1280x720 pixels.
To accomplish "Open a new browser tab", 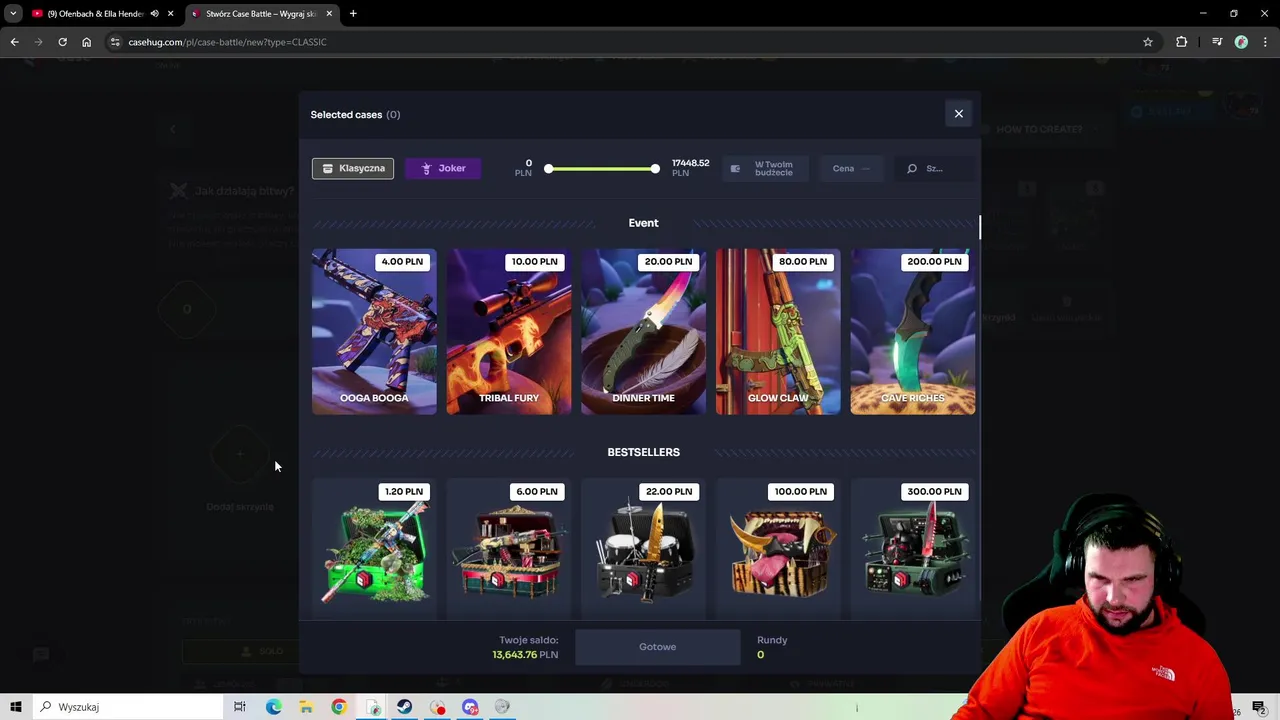I will point(353,14).
